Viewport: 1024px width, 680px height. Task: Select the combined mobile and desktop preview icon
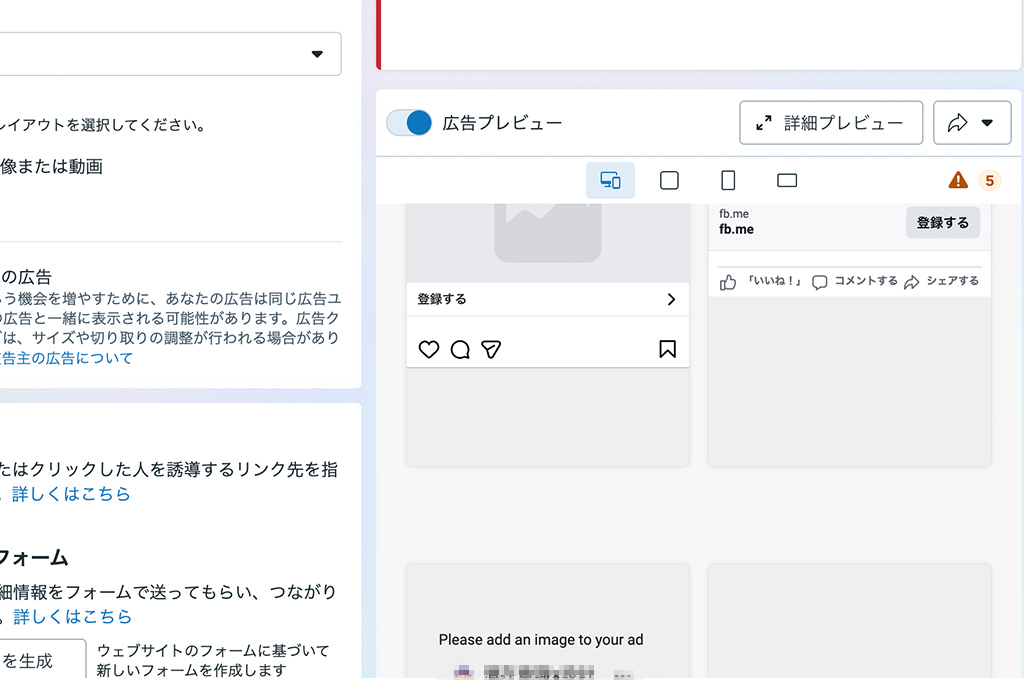610,180
